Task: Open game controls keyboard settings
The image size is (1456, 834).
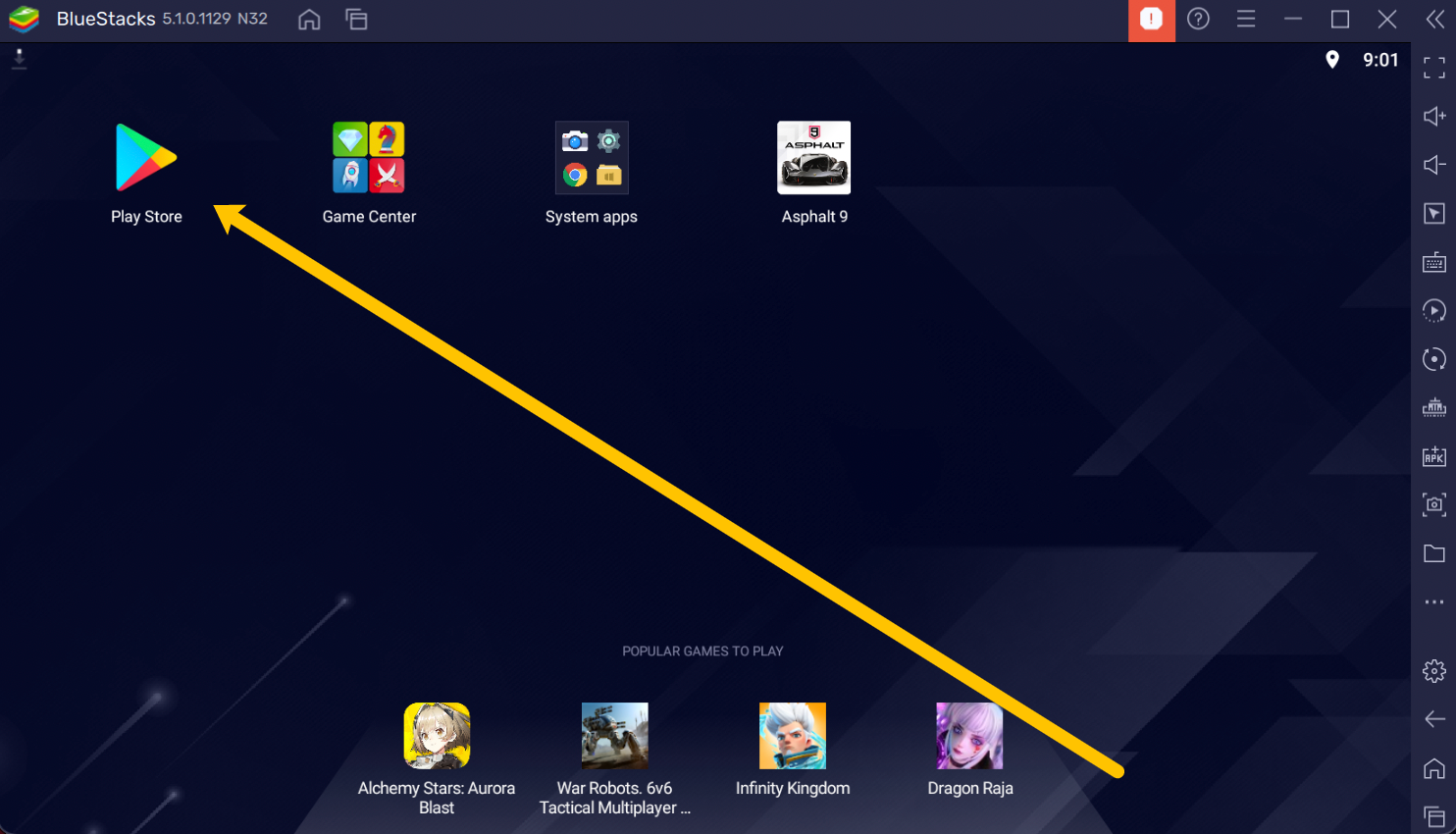Action: click(1434, 262)
